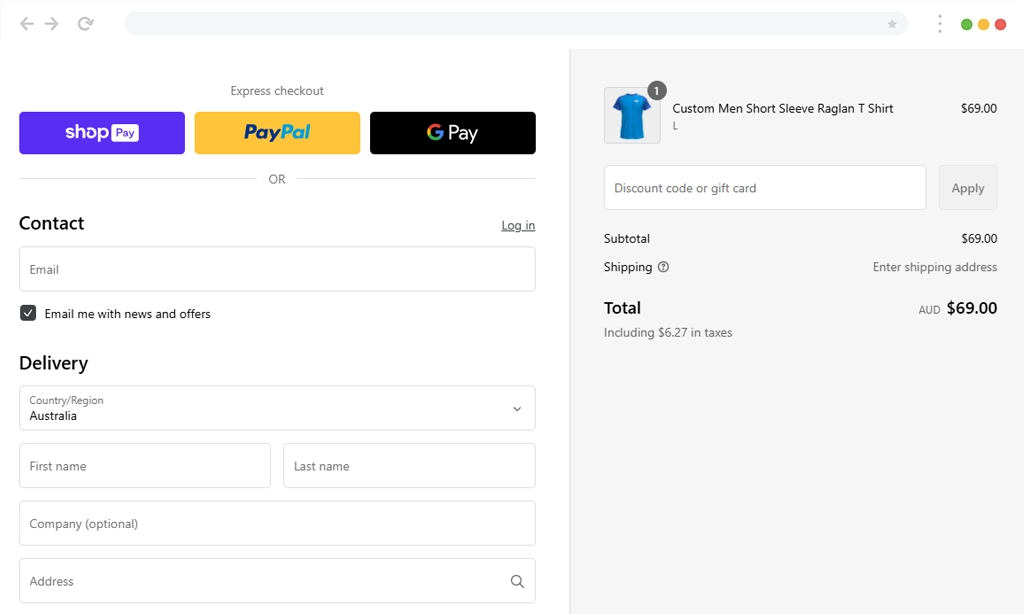This screenshot has height=614, width=1024.
Task: Click the address search magnifier icon
Action: [x=517, y=581]
